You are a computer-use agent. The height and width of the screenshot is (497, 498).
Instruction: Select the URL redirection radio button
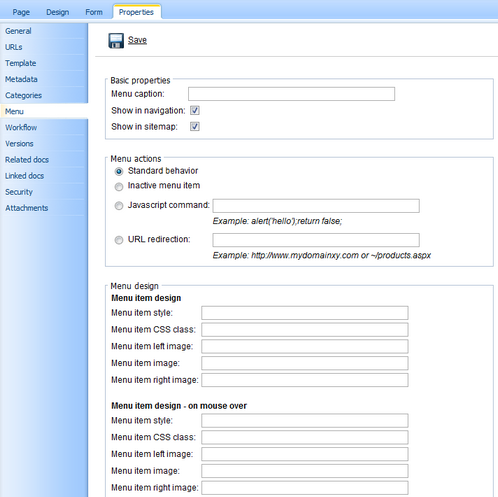tap(119, 240)
